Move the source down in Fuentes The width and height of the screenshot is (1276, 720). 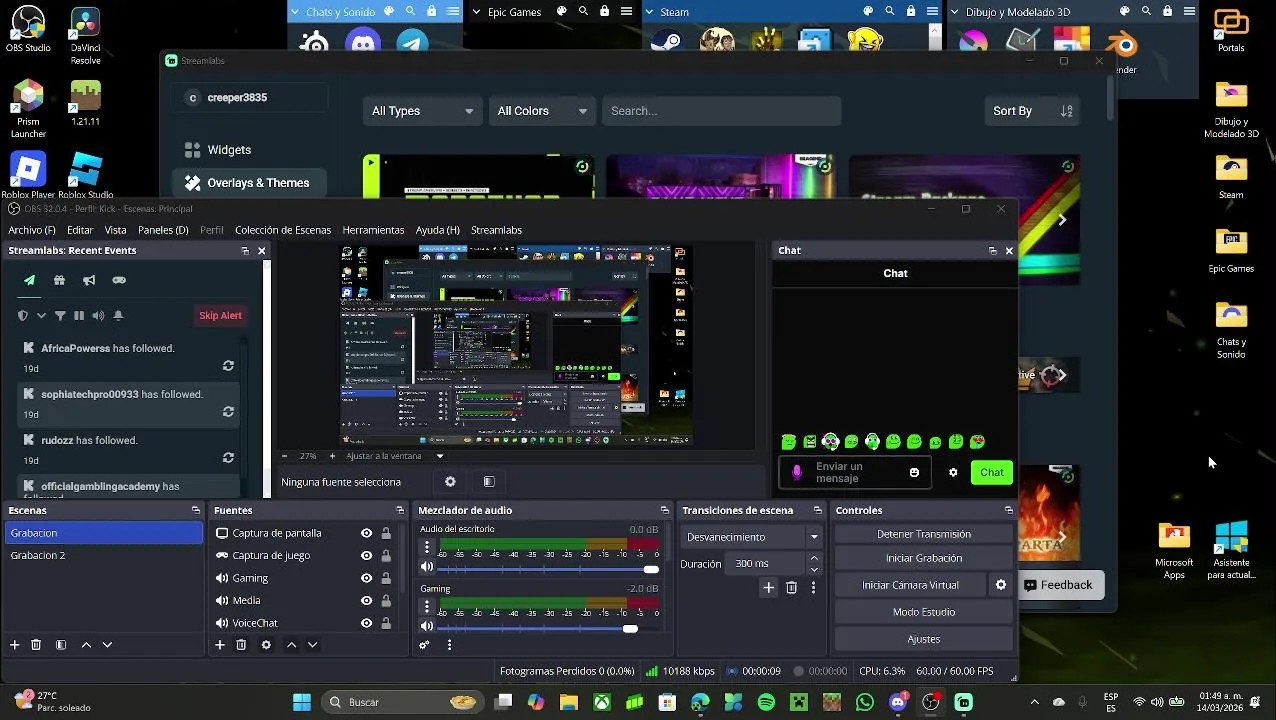(x=312, y=645)
